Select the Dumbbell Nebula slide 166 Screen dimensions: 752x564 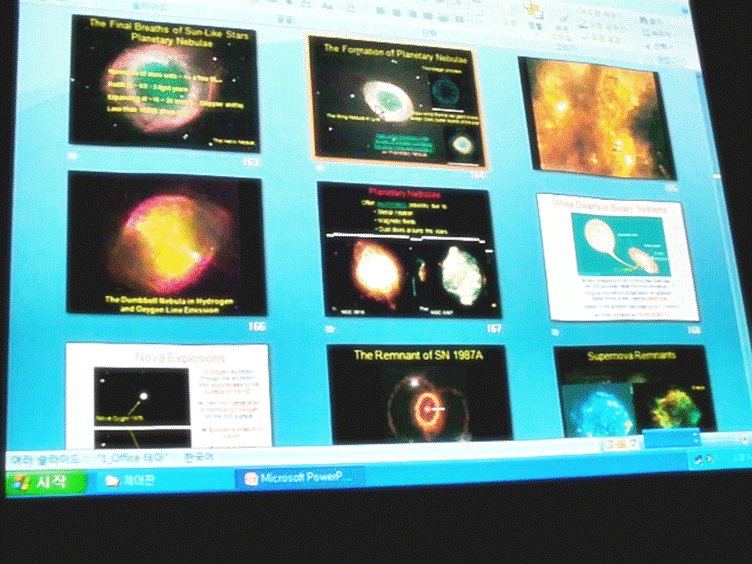click(x=165, y=242)
